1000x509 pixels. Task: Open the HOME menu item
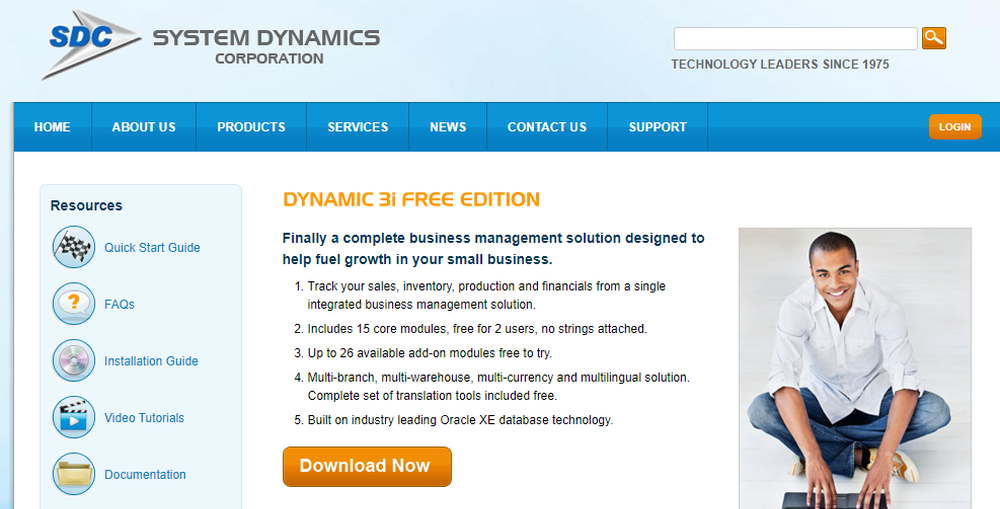(52, 127)
